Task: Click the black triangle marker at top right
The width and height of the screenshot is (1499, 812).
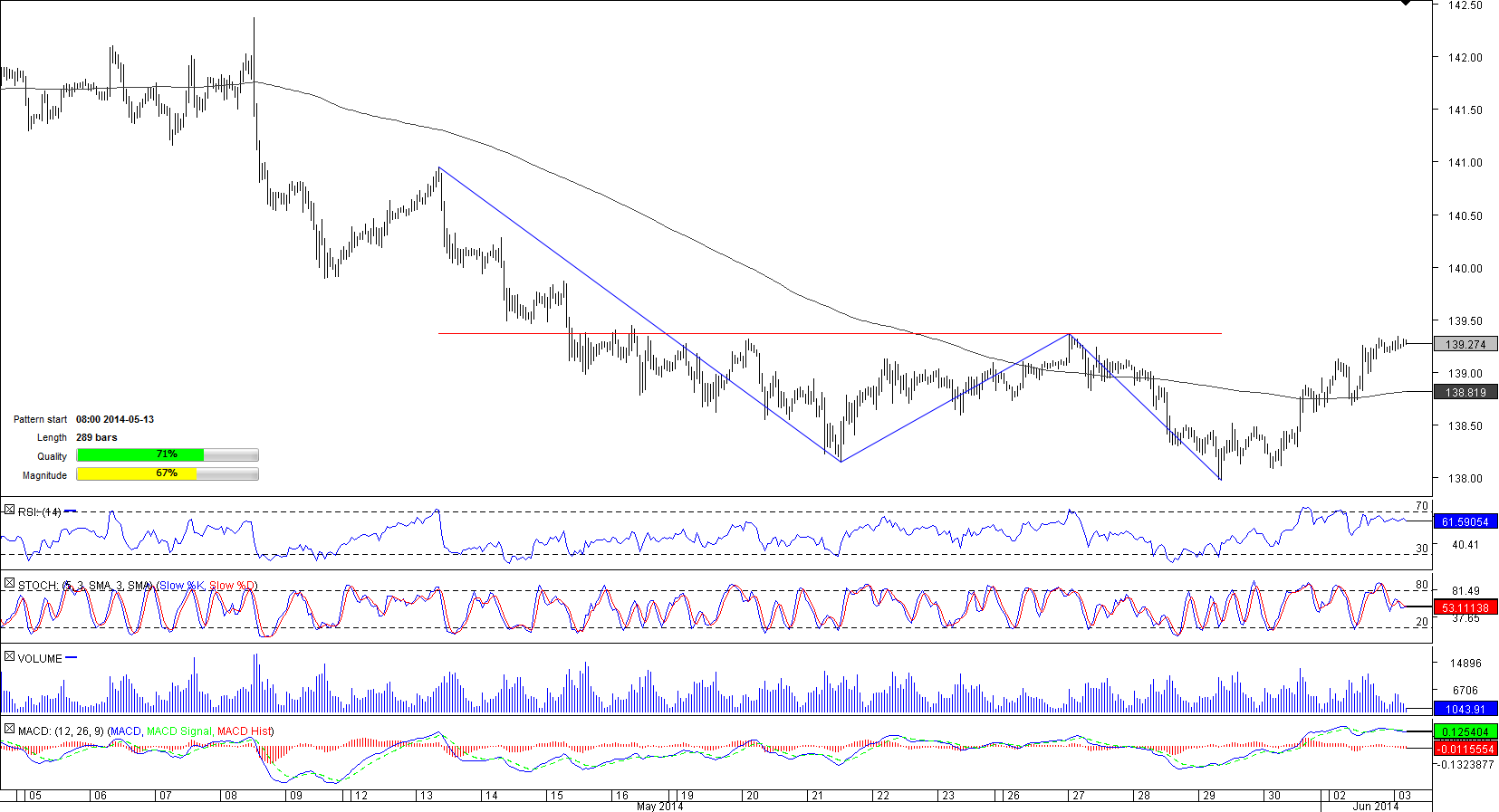Action: click(1406, 4)
